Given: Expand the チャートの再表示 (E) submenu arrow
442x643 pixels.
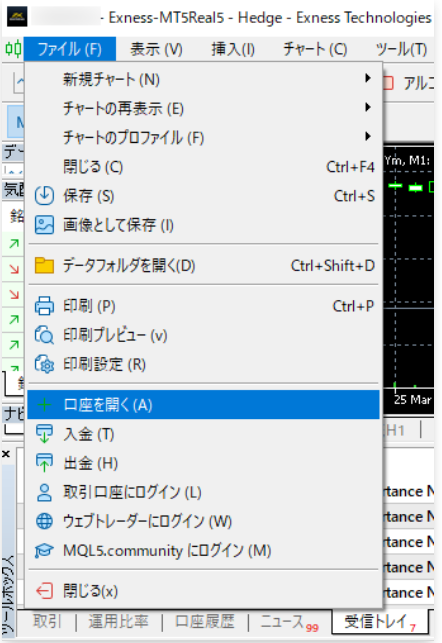Looking at the screenshot, I should [x=368, y=107].
